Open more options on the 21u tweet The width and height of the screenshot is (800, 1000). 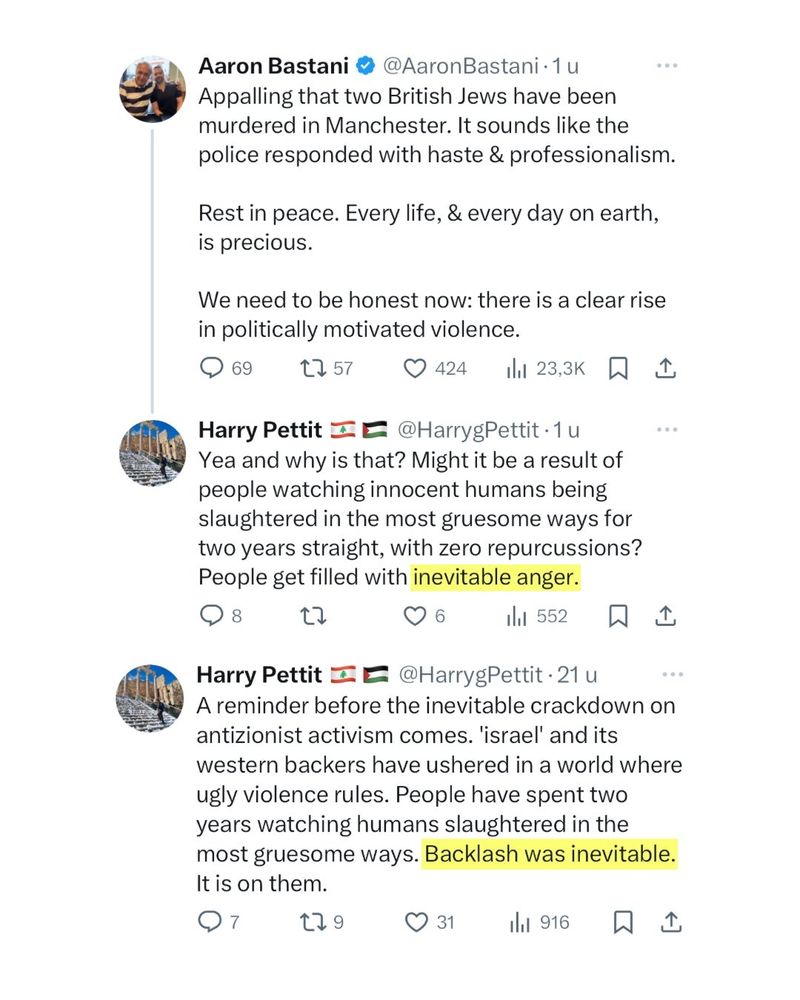[672, 674]
